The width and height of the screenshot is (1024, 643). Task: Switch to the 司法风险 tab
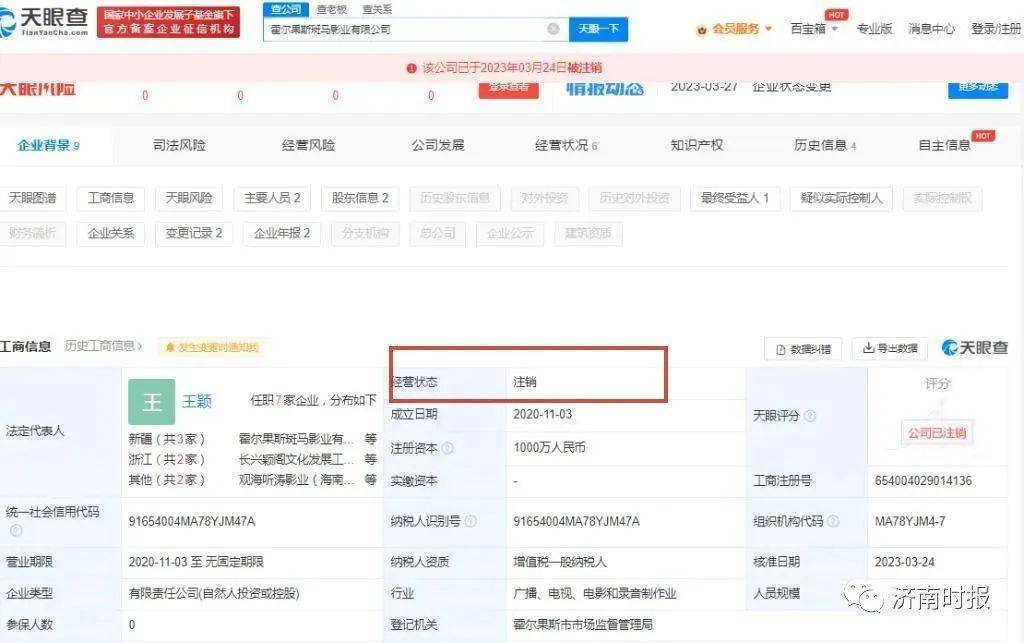[179, 145]
